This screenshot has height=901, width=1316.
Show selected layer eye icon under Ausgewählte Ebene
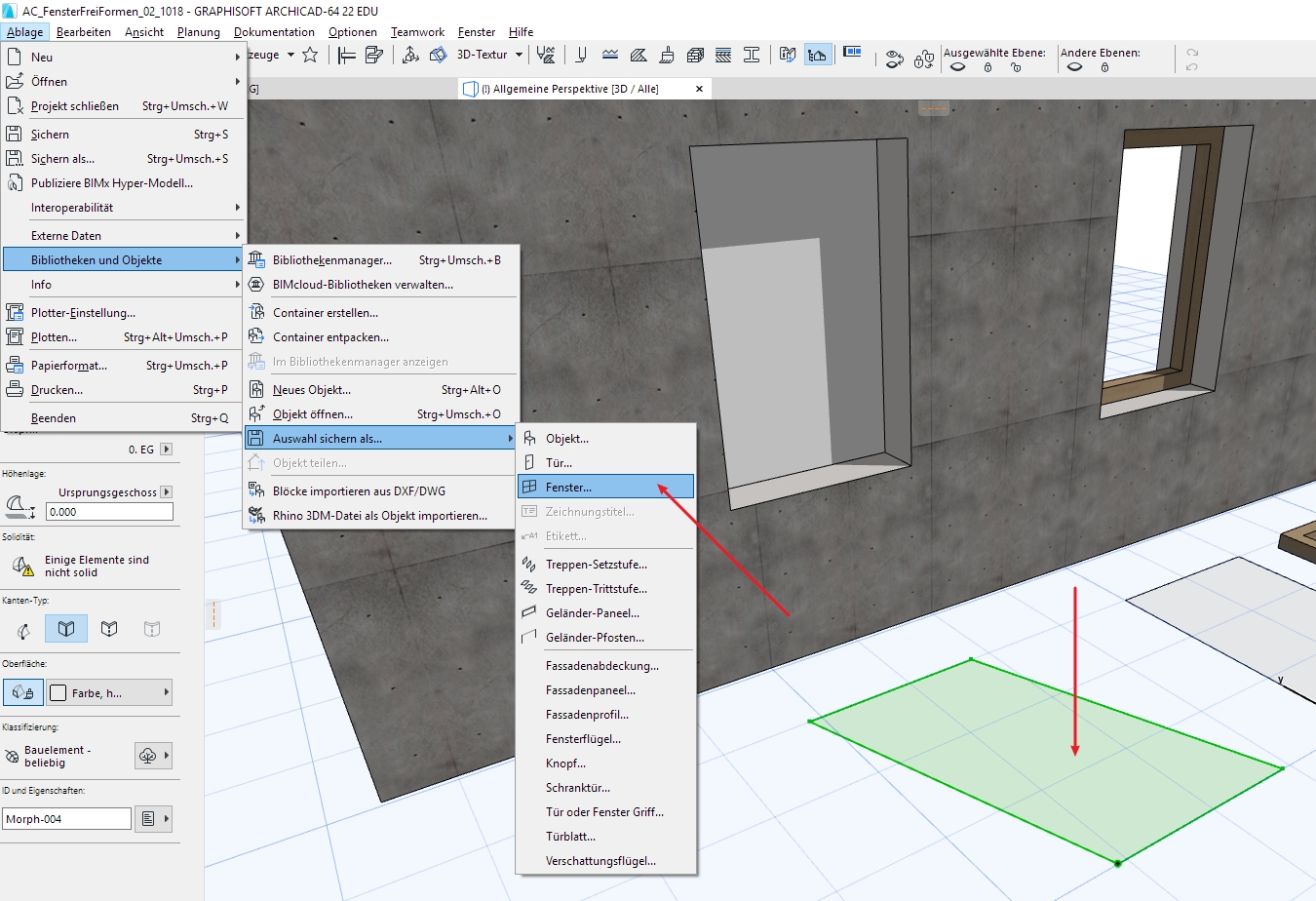[958, 67]
